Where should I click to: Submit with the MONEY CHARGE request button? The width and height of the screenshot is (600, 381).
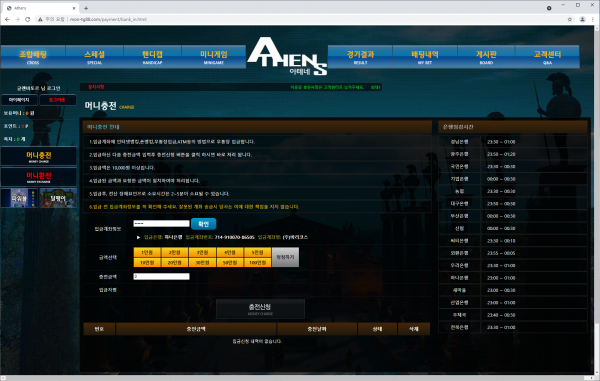tap(260, 309)
